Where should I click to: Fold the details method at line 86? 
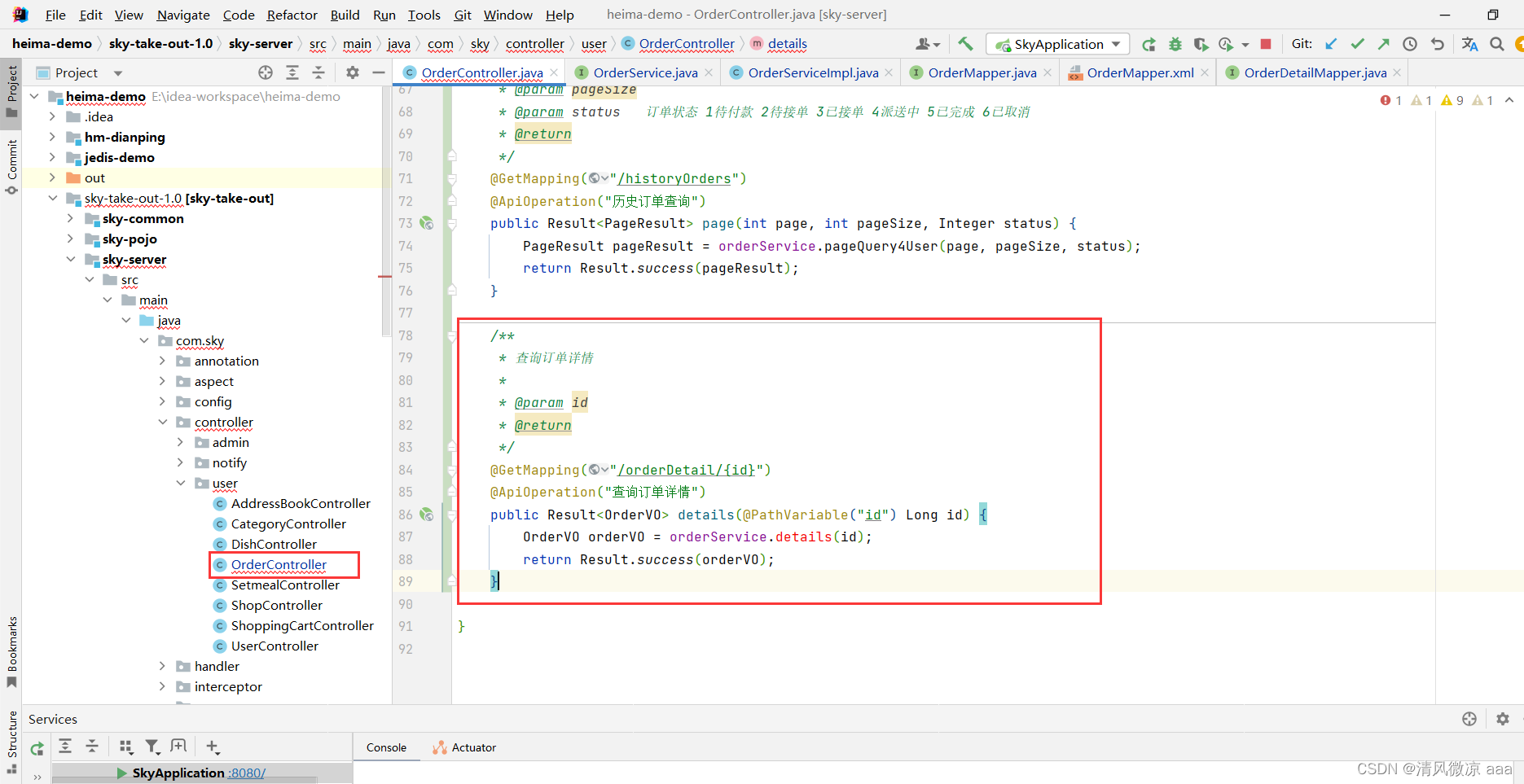tap(451, 515)
